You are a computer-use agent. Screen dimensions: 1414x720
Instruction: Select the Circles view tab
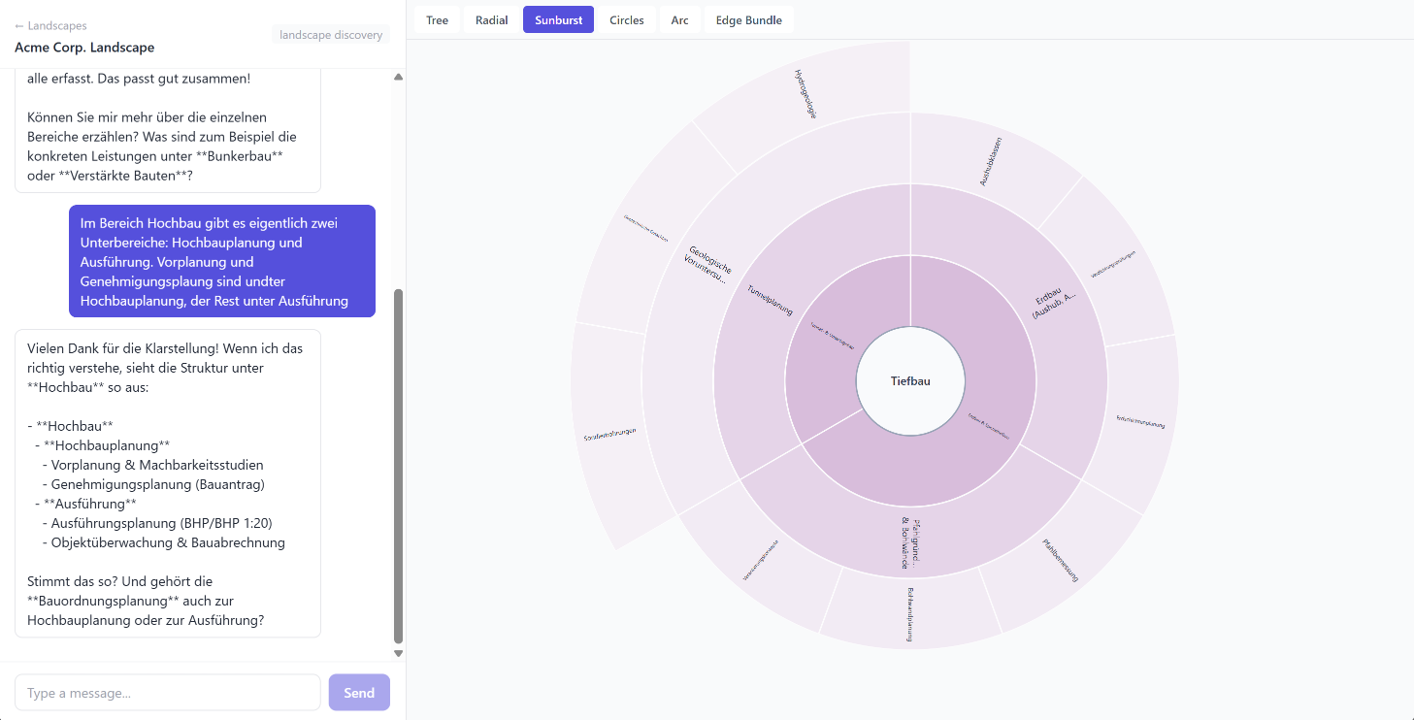[627, 20]
